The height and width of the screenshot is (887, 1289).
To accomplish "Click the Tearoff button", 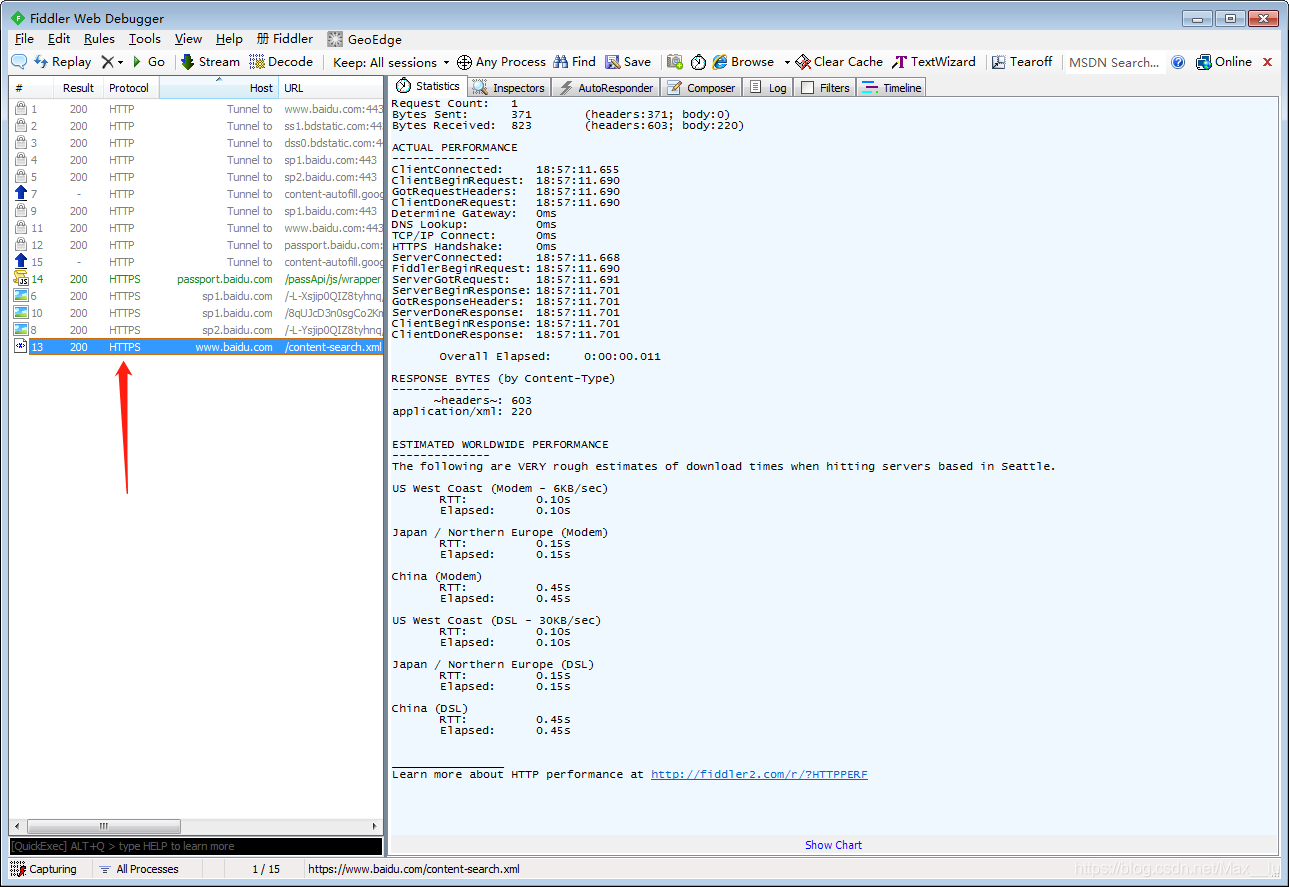I will 1022,62.
